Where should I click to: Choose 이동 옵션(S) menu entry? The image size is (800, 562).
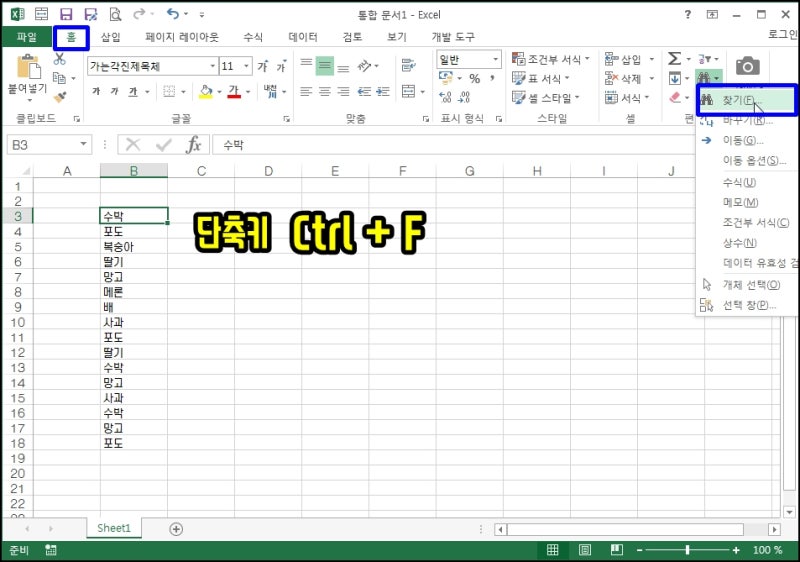coord(746,160)
